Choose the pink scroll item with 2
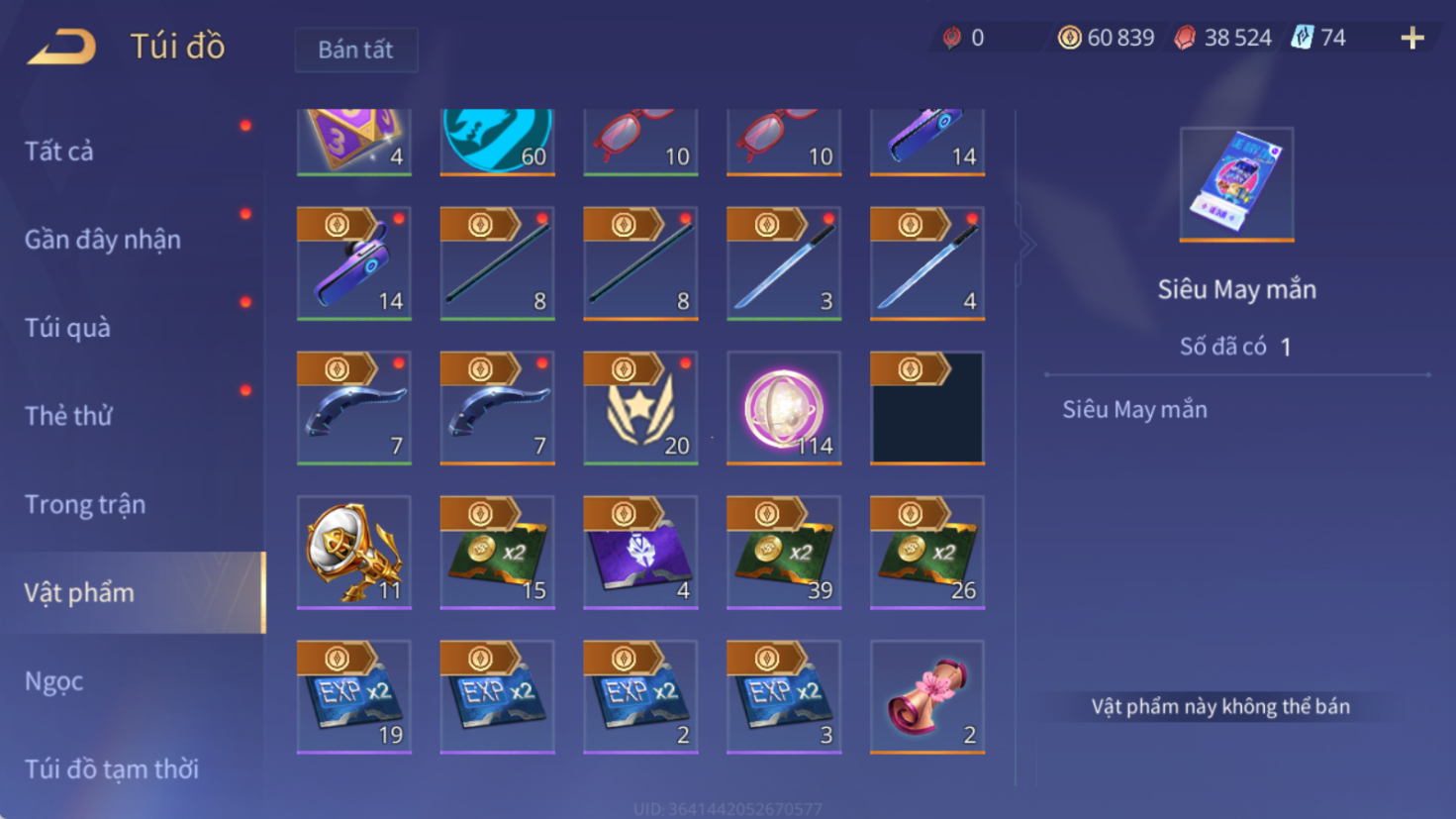This screenshot has width=1456, height=819. point(927,697)
